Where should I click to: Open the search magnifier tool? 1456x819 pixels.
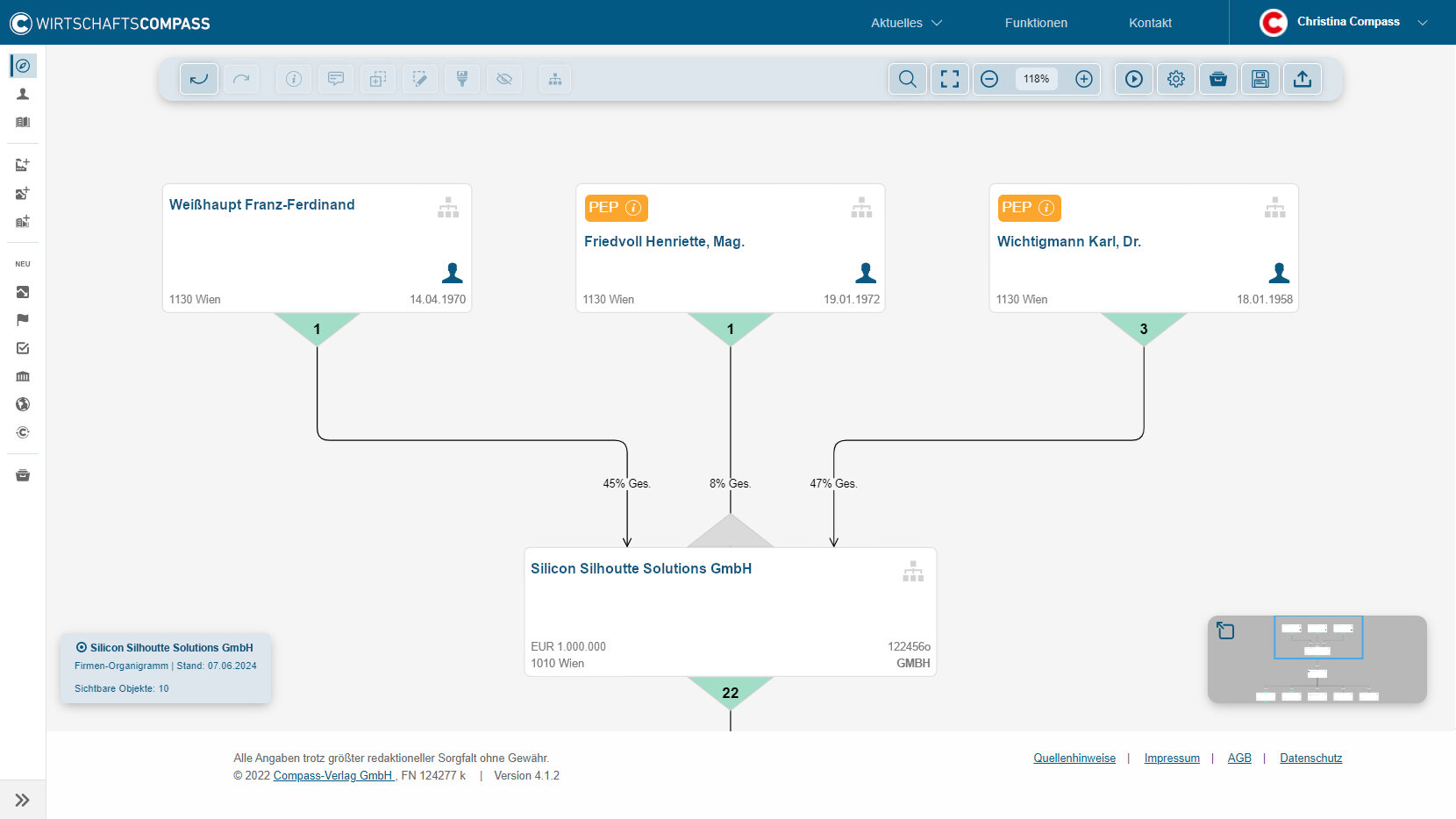tap(908, 79)
